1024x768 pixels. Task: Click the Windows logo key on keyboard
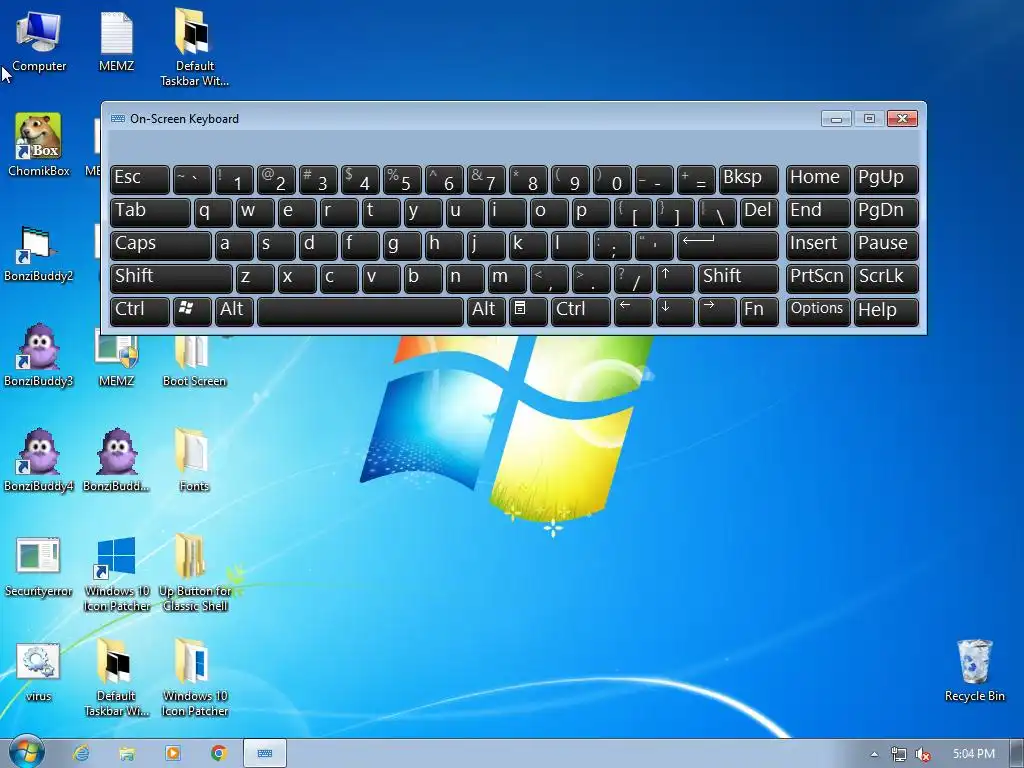[192, 311]
